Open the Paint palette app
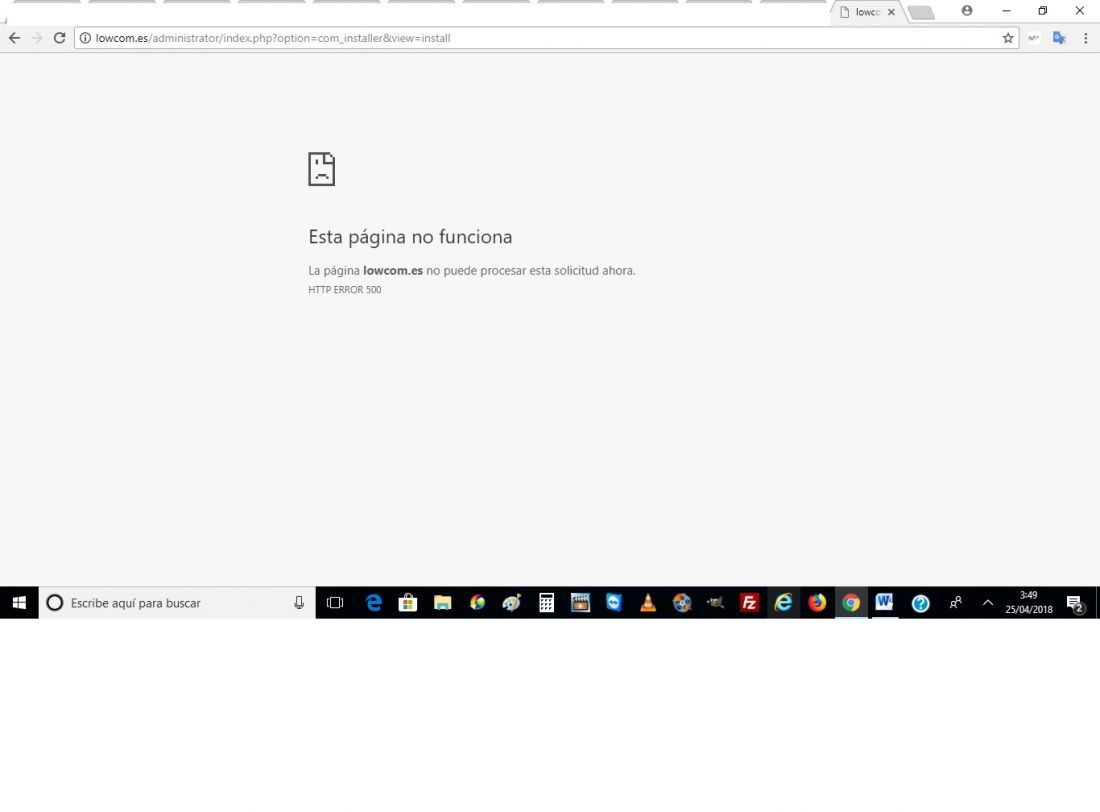The image size is (1100, 812). [511, 603]
